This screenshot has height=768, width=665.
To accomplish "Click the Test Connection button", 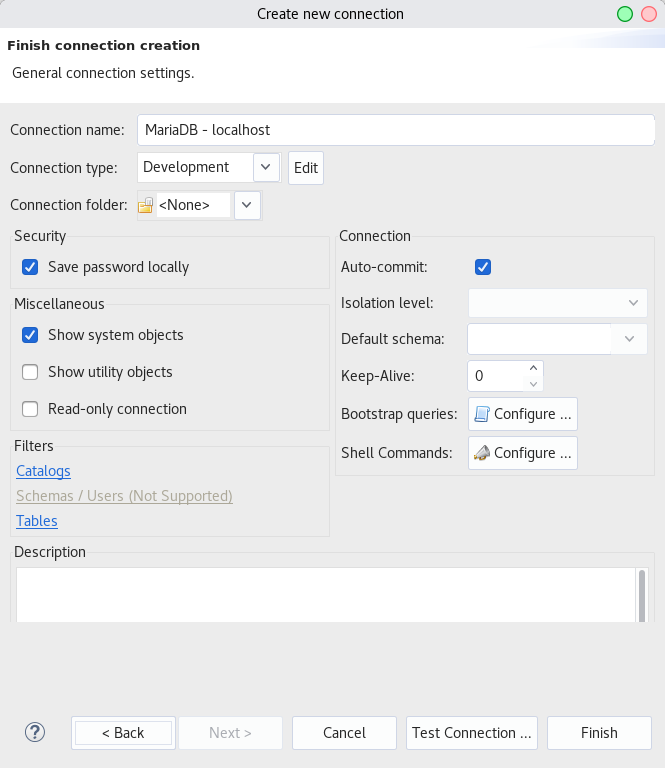I will (472, 733).
